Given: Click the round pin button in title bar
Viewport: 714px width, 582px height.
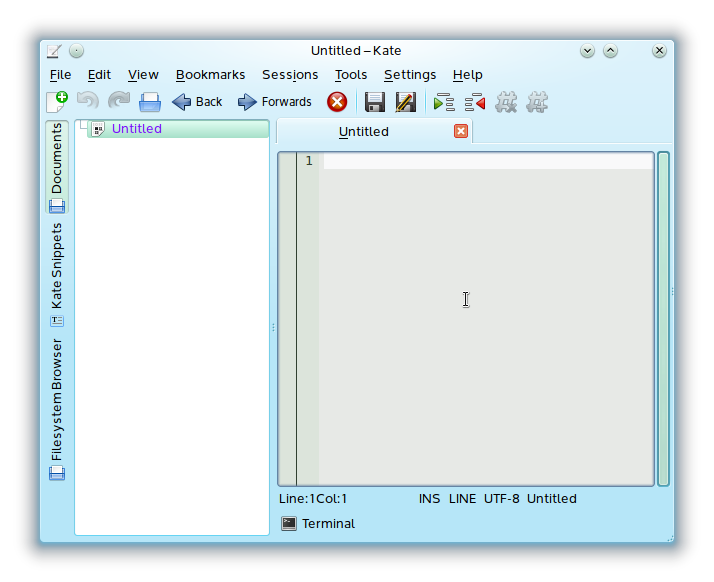Looking at the screenshot, I should click(x=76, y=51).
